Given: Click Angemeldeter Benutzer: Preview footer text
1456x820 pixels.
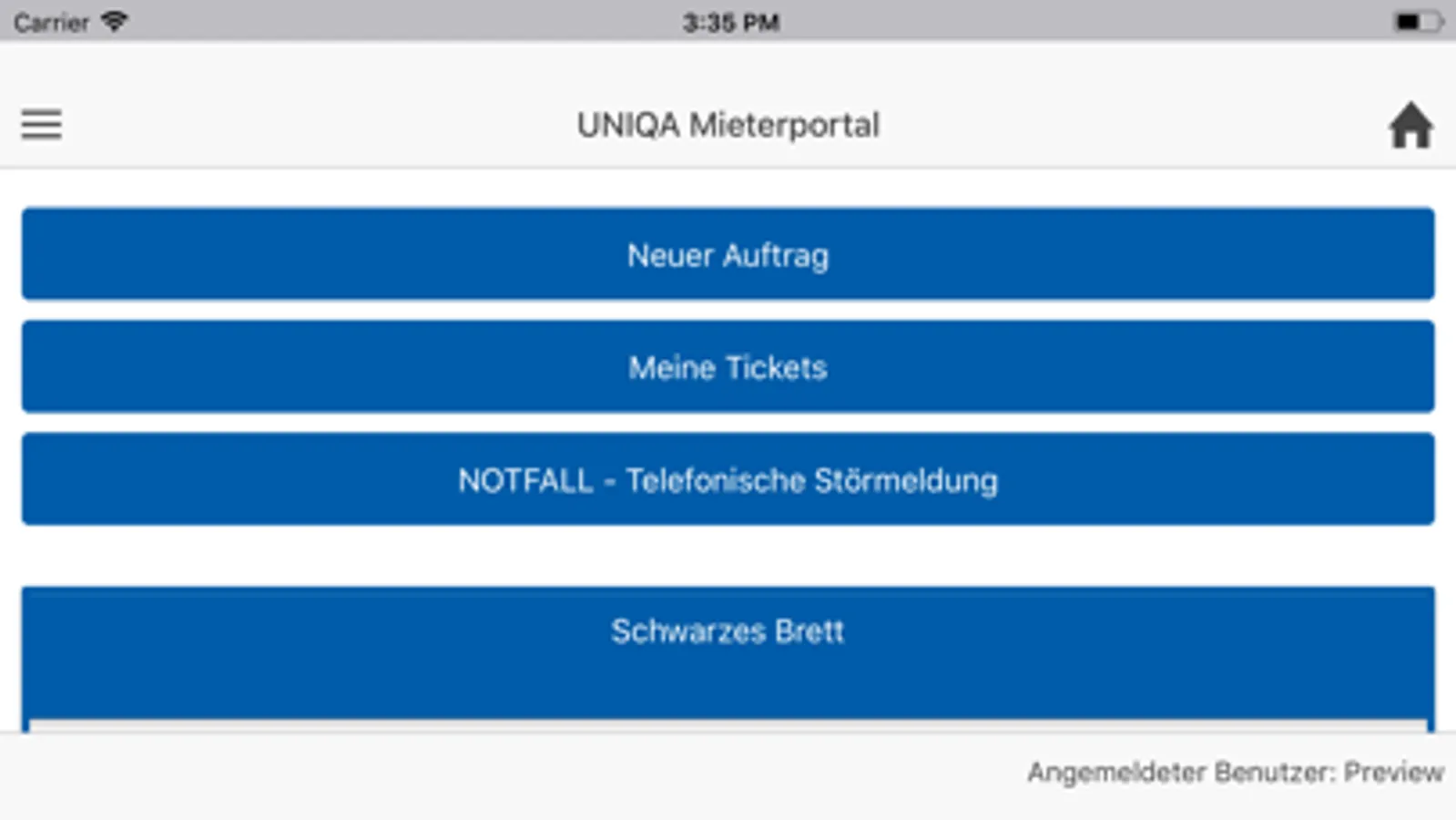Looking at the screenshot, I should click(x=1235, y=773).
